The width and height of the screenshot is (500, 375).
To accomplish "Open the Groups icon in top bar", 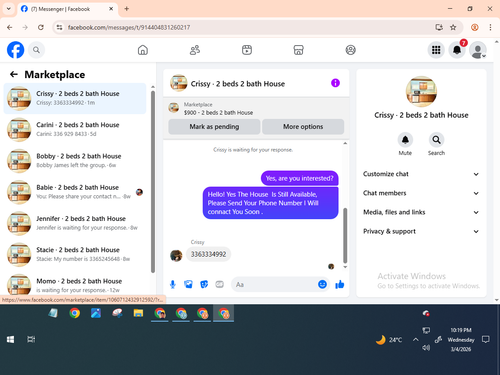I will tap(350, 50).
